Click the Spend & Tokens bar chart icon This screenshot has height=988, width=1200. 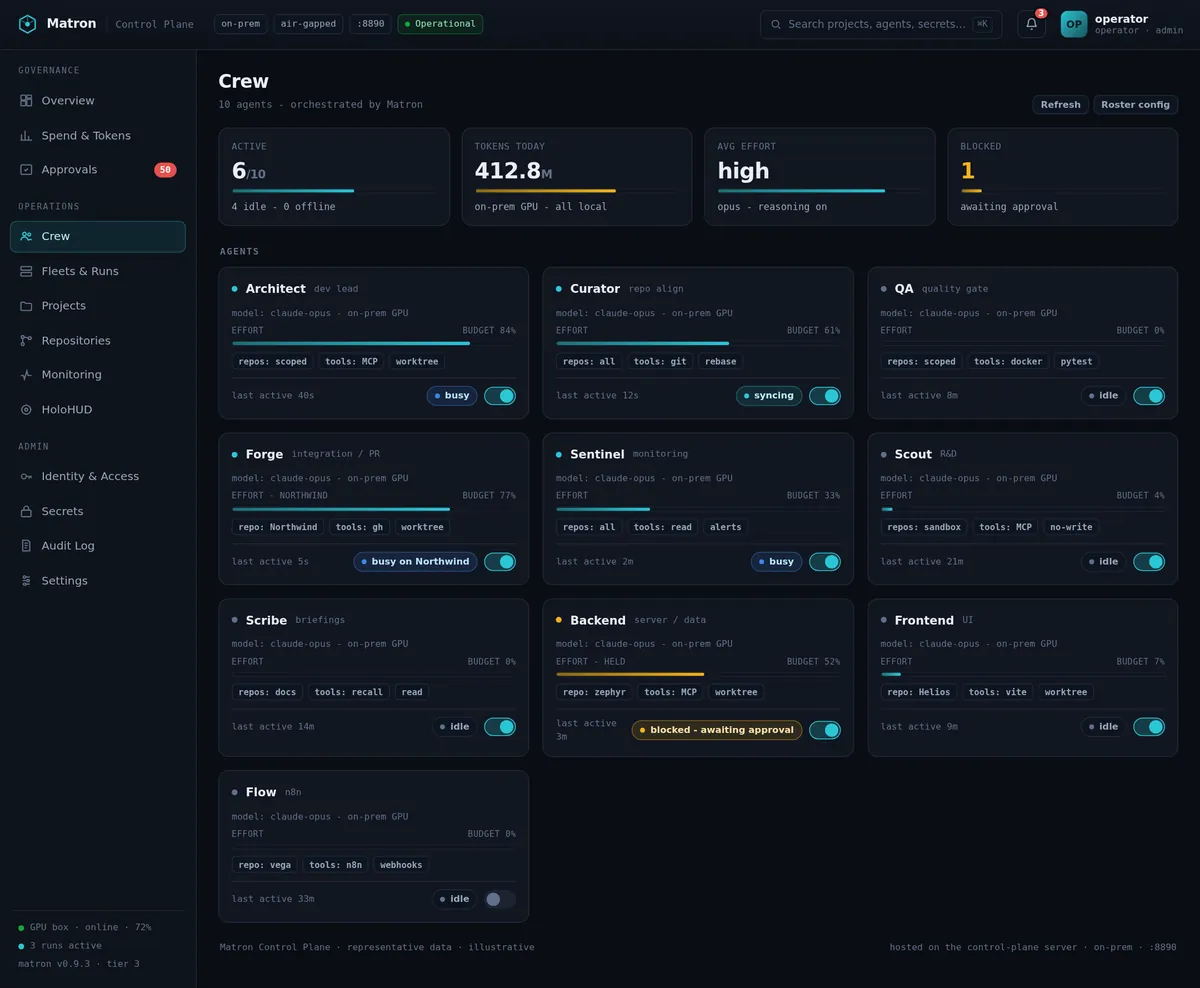pyautogui.click(x=26, y=136)
